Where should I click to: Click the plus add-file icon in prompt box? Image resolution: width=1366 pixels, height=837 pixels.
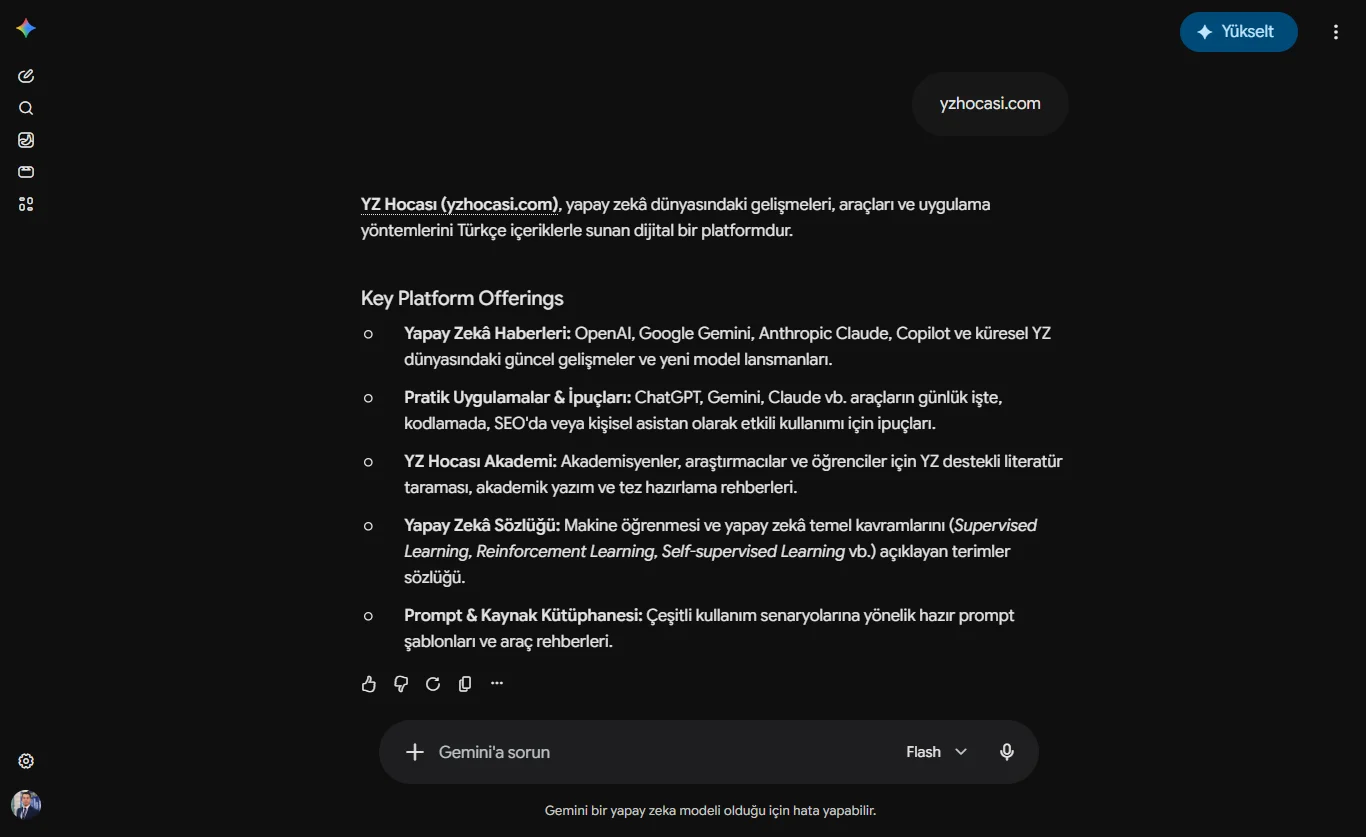coord(415,752)
